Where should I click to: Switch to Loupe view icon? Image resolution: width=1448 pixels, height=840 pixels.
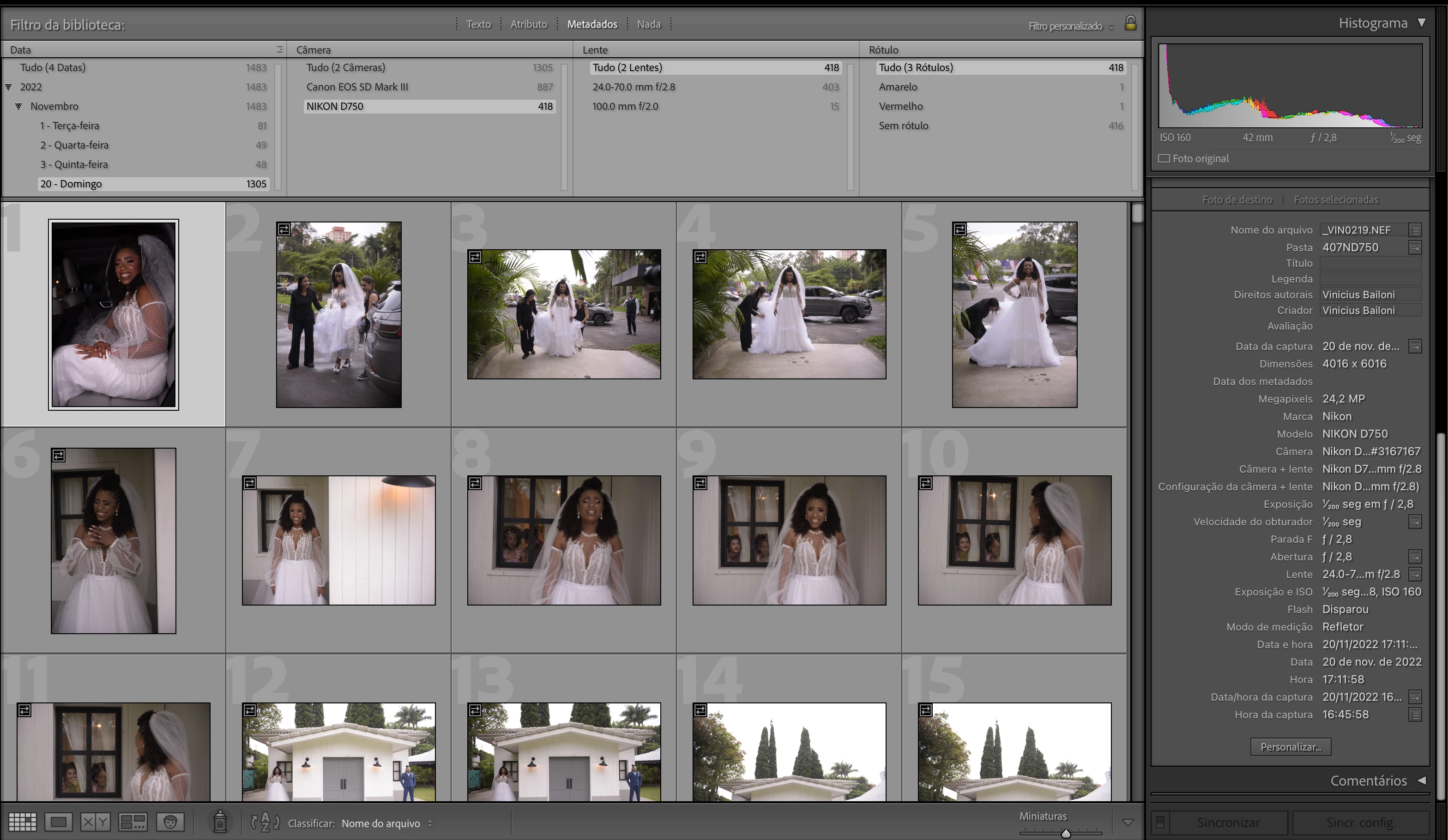[58, 822]
